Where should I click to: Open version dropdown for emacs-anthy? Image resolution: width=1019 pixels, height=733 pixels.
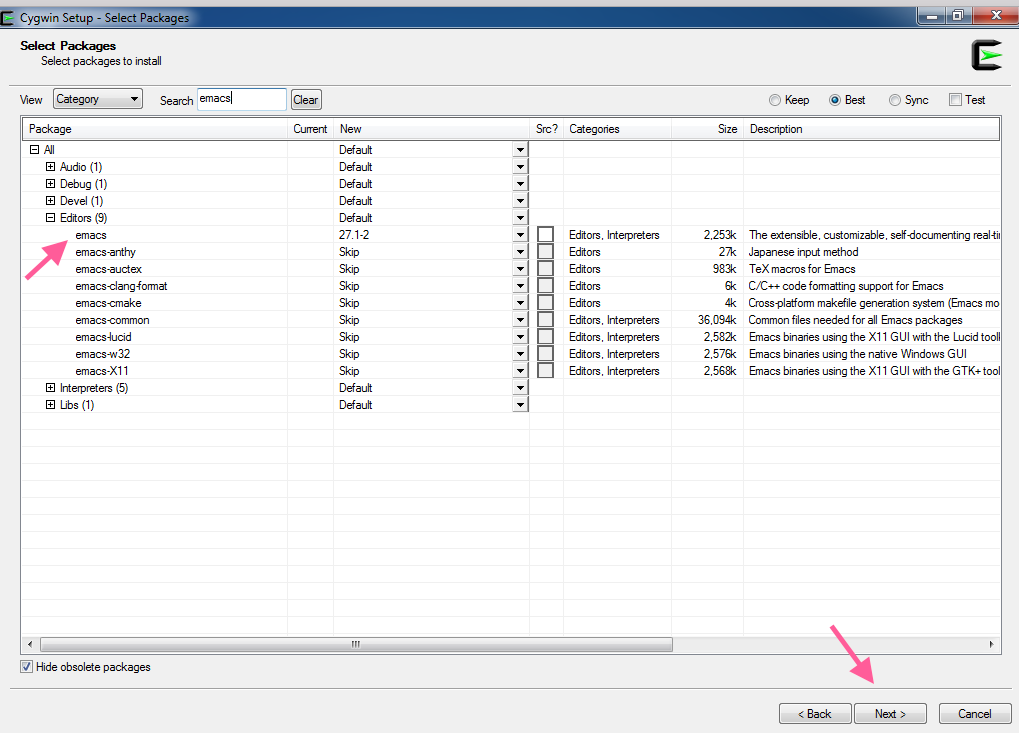coord(520,251)
